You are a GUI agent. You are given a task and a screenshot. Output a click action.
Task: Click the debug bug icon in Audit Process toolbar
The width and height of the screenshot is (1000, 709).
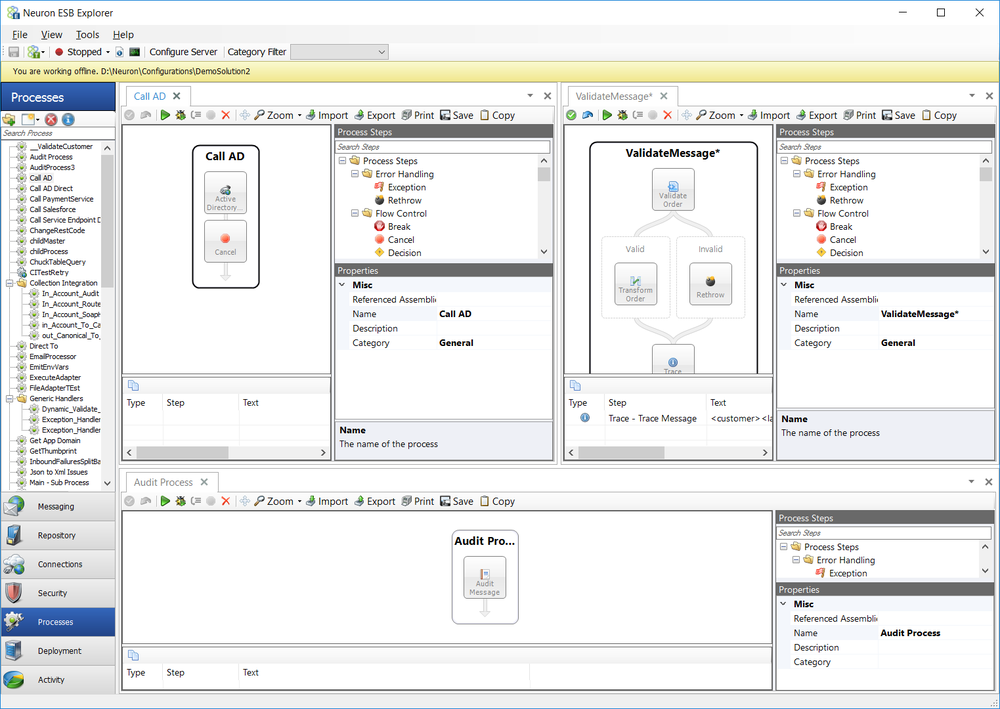[x=180, y=501]
